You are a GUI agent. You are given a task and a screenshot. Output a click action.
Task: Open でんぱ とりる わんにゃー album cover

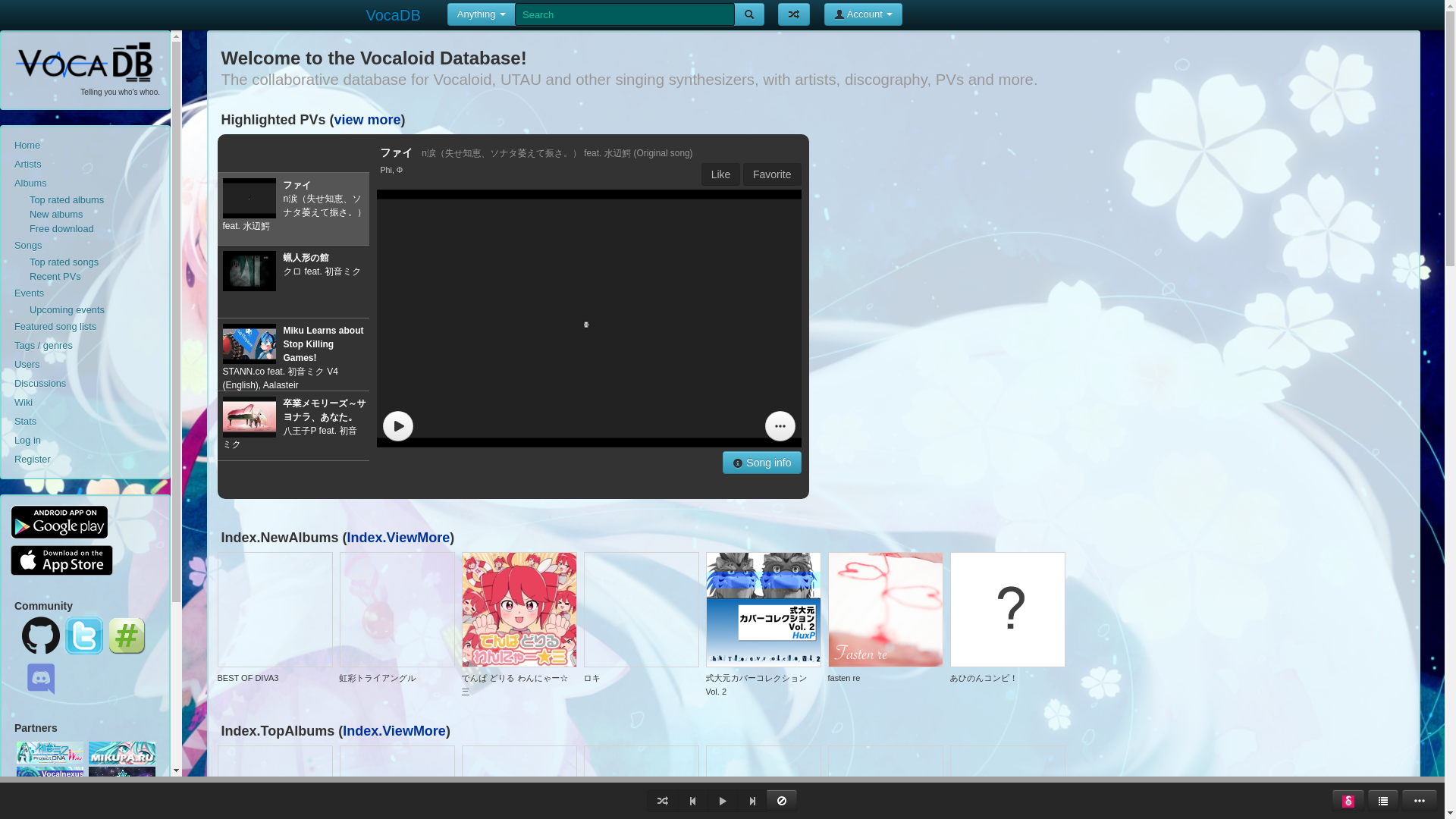pyautogui.click(x=519, y=610)
